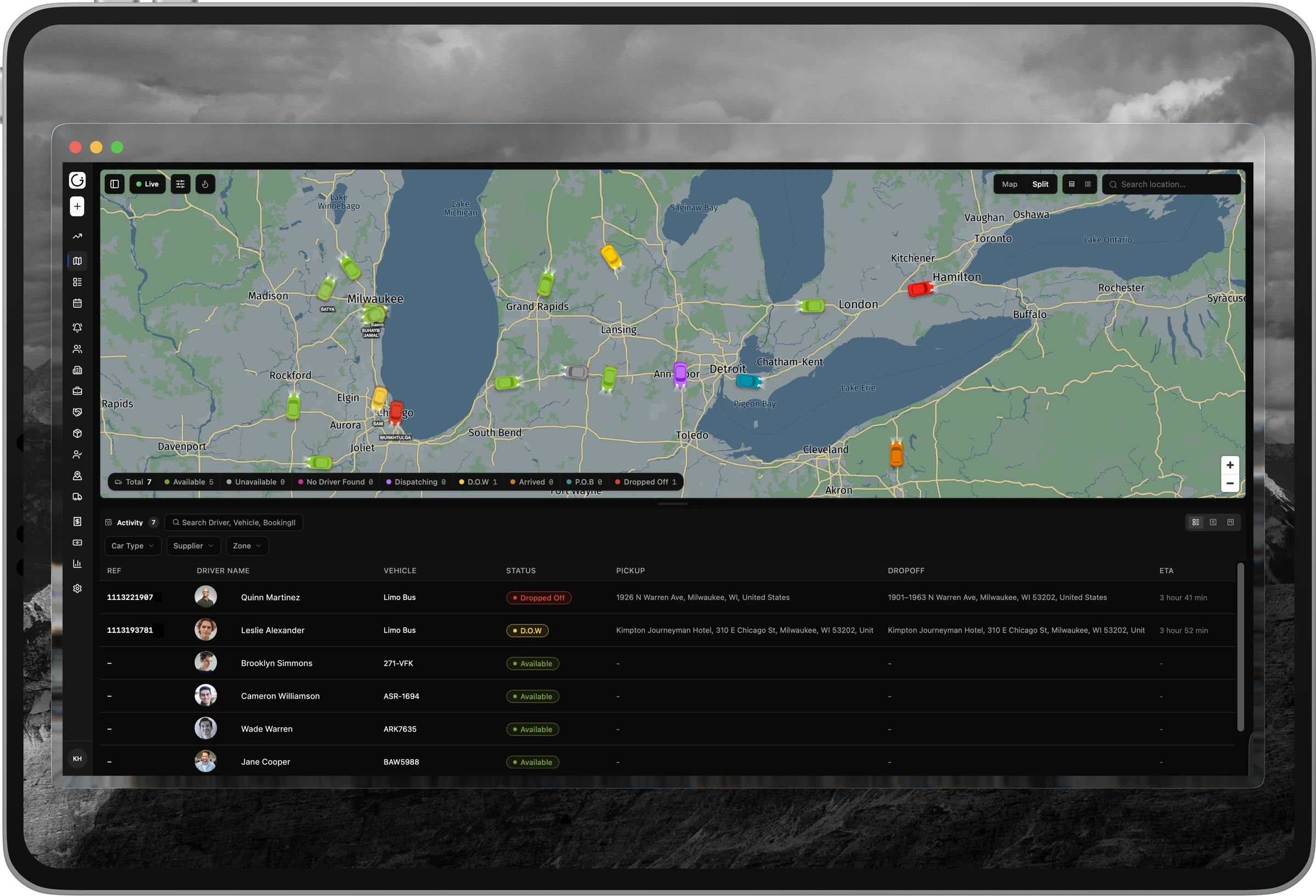1316x896 pixels.
Task: Expand the Supplier dropdown
Action: (x=193, y=546)
